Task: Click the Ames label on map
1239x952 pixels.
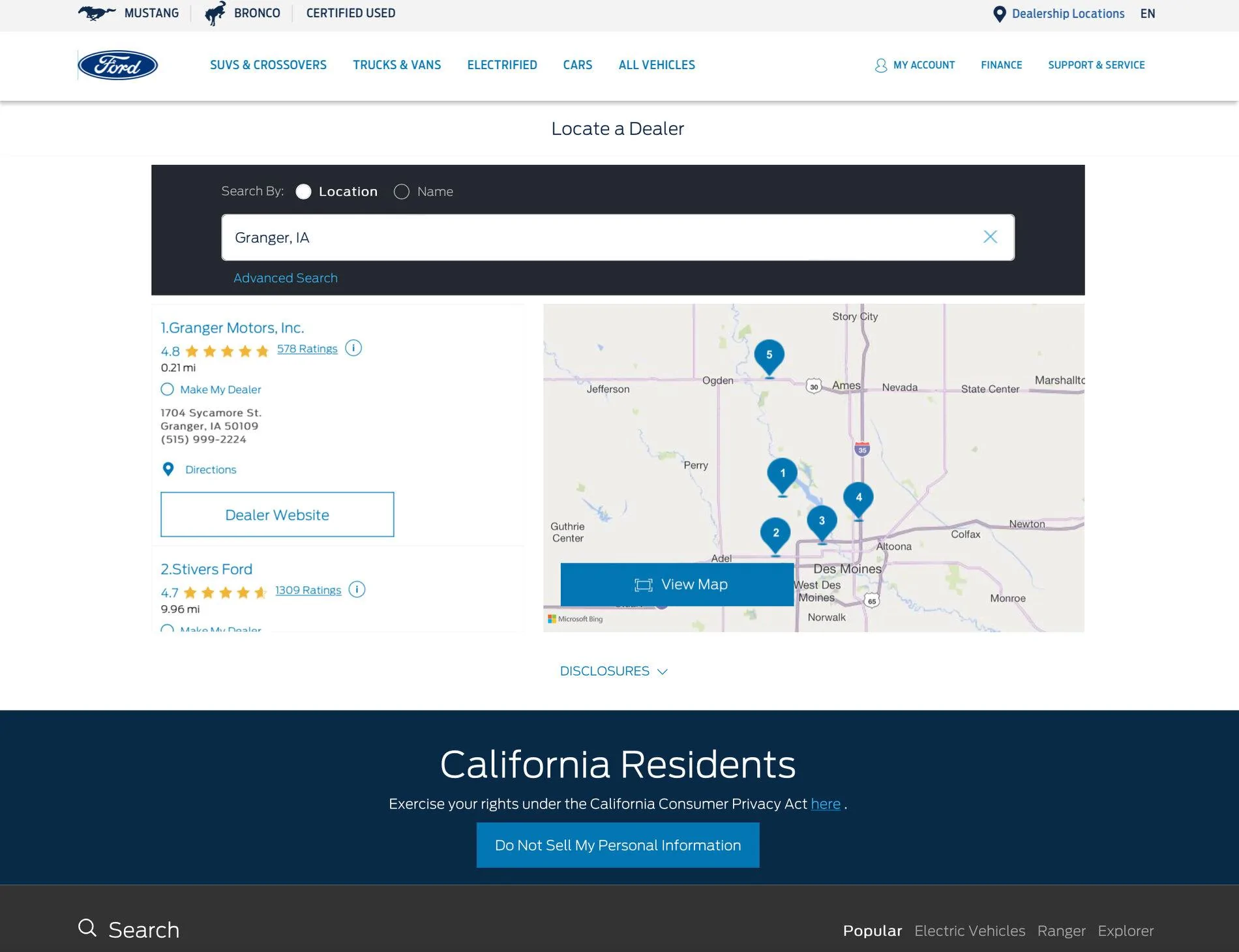Action: coord(846,385)
